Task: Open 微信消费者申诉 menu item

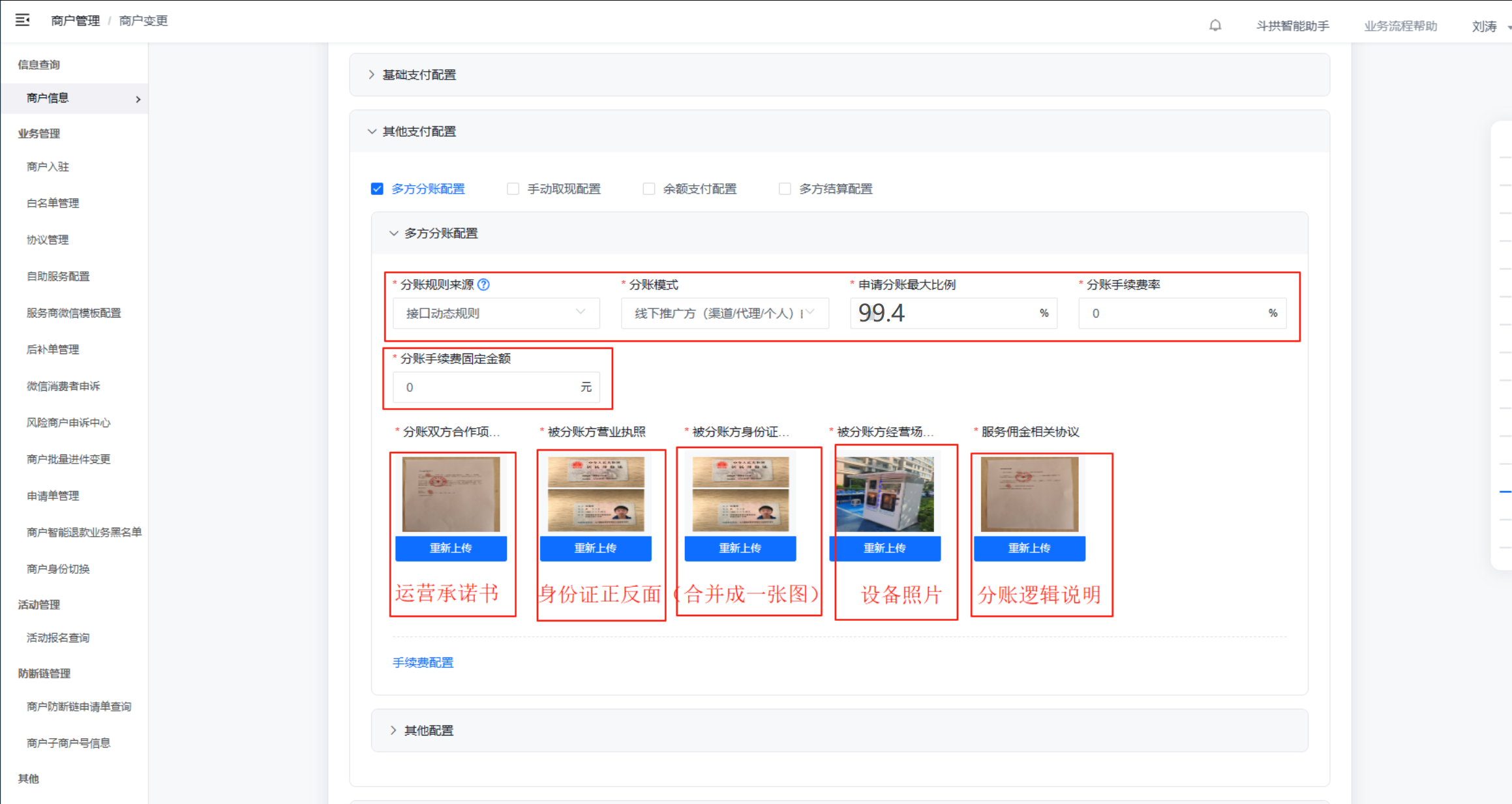Action: 63,386
